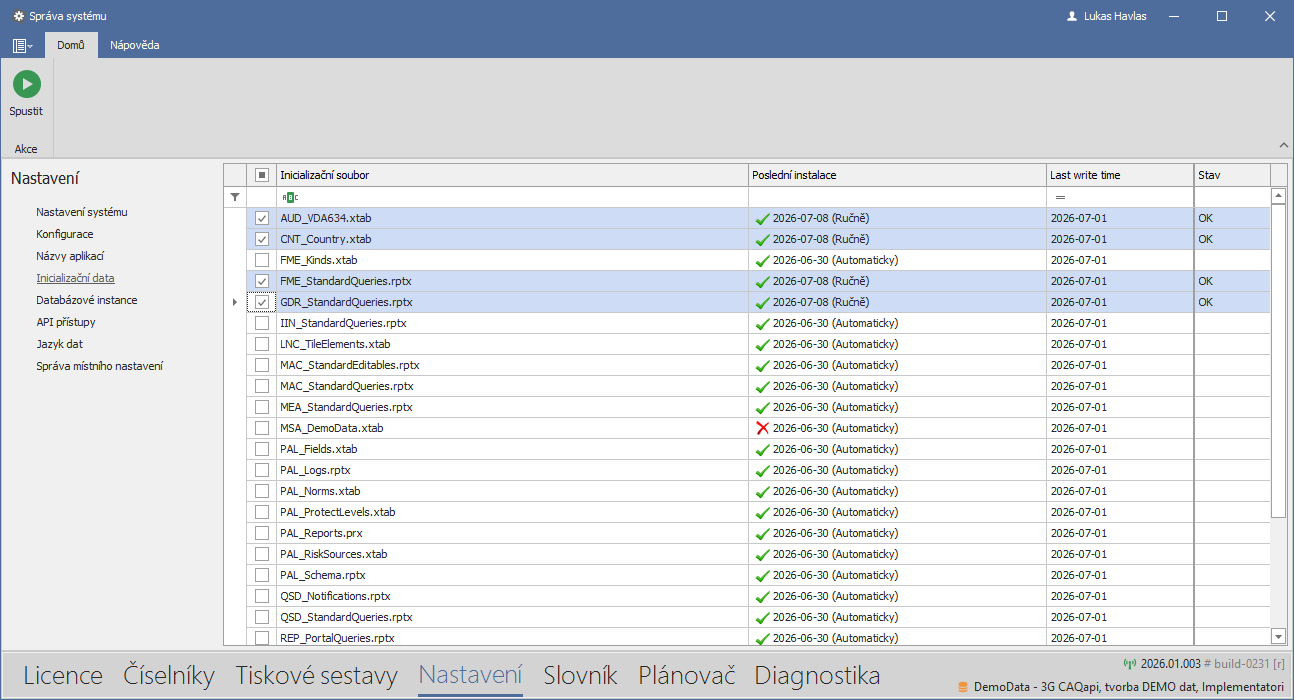This screenshot has width=1294, height=700.
Task: Open Názvy aplikací in the sidebar
Action: pyautogui.click(x=70, y=256)
